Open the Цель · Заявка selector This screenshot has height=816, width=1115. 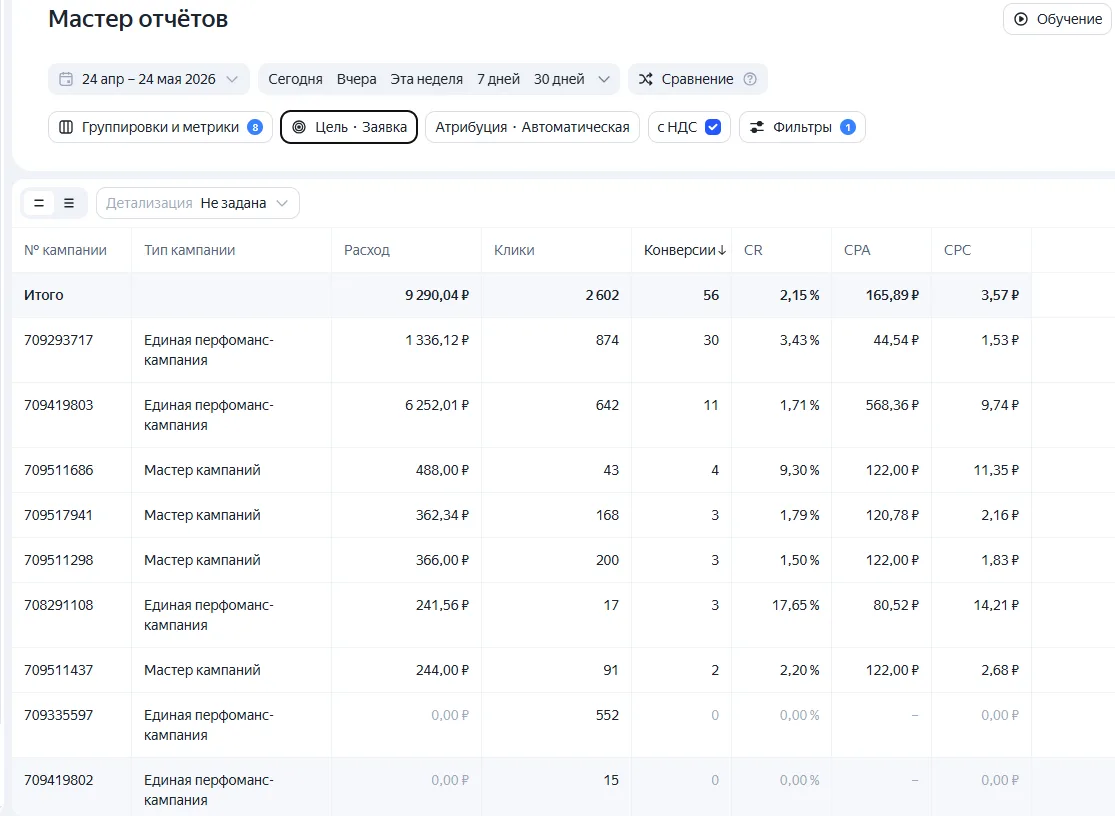pos(348,127)
